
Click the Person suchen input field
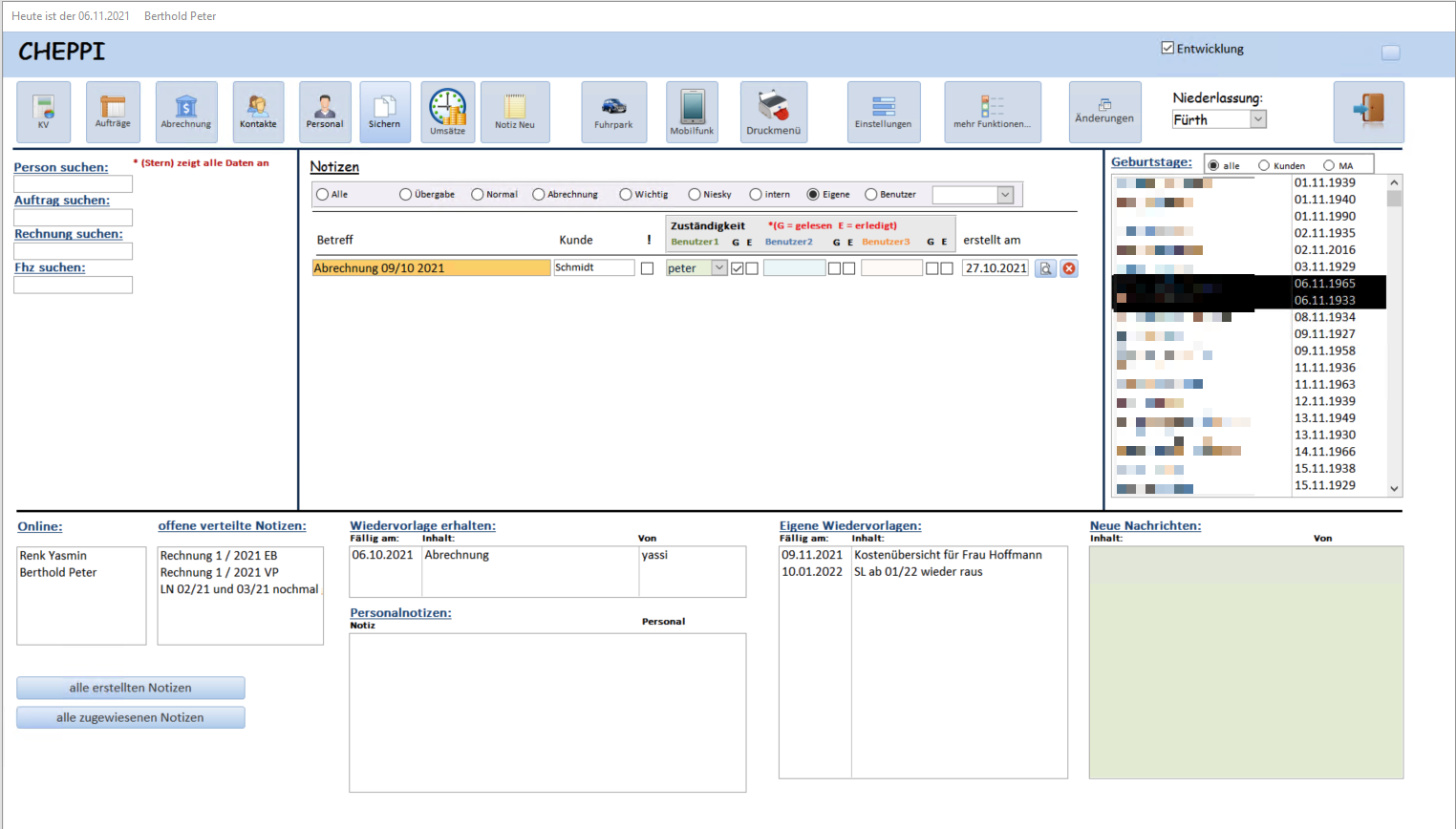(73, 183)
